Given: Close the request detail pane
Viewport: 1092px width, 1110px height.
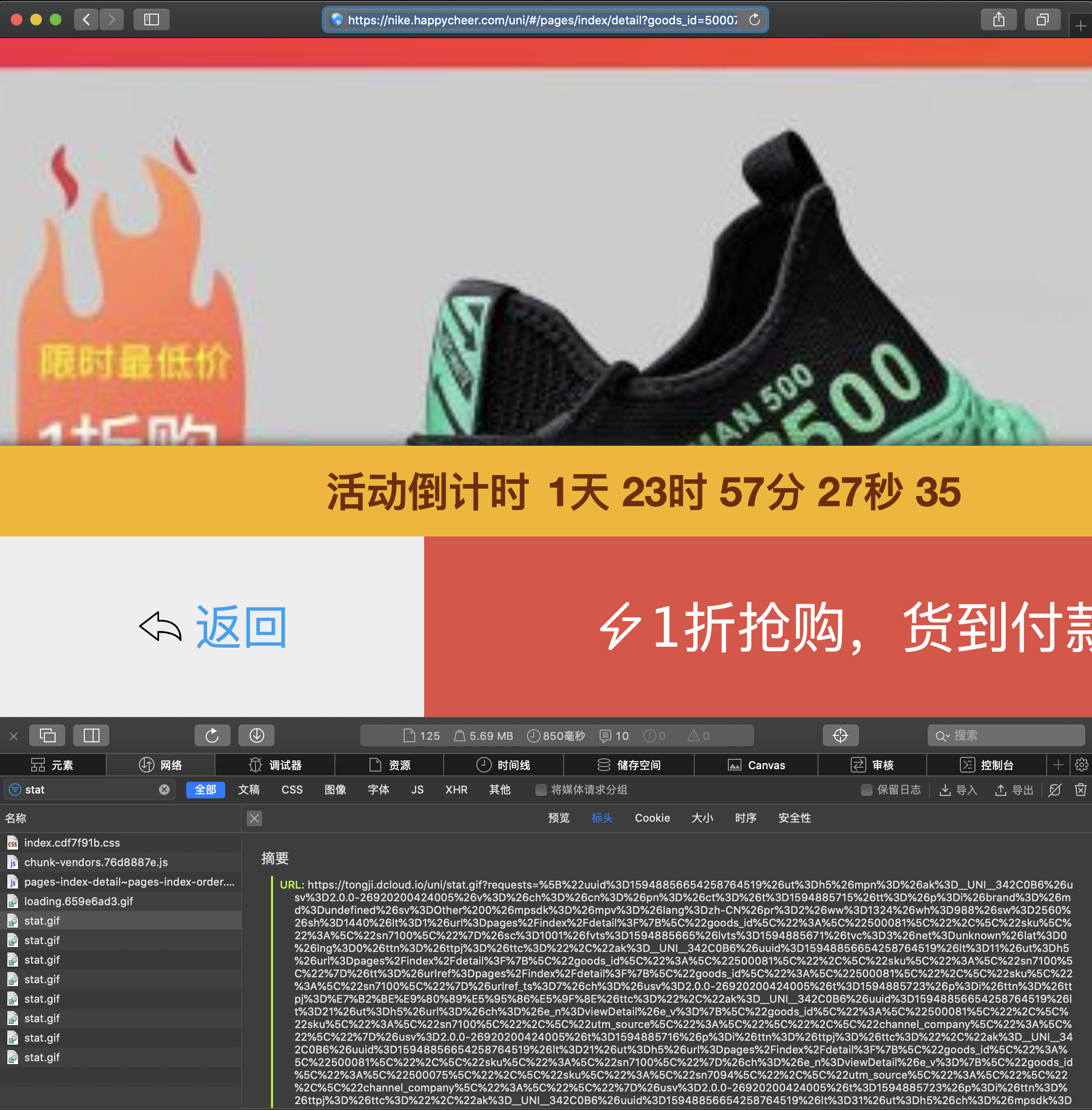Looking at the screenshot, I should pos(254,818).
